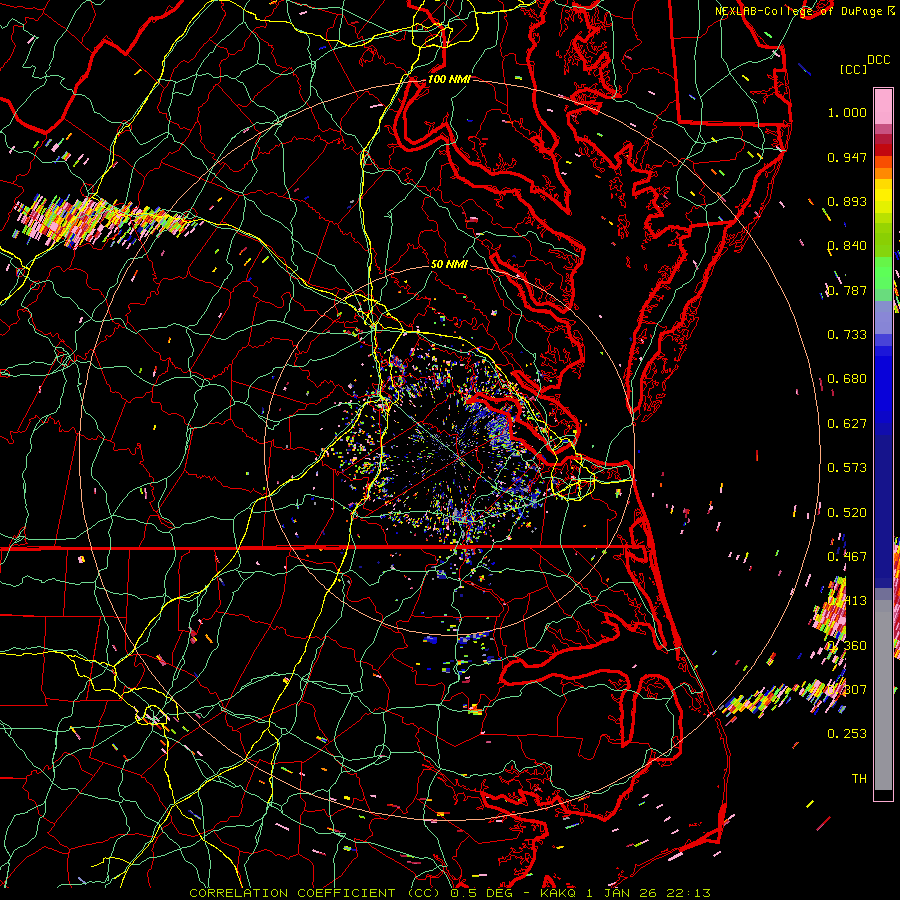Image resolution: width=900 pixels, height=900 pixels.
Task: Click the pink top segment of the color bar
Action: click(883, 107)
